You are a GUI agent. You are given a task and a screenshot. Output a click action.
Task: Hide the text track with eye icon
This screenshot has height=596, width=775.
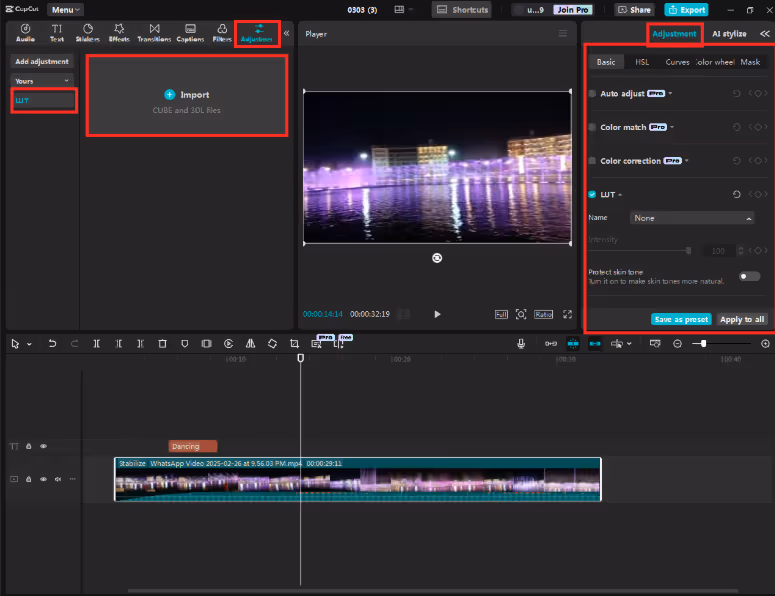[x=43, y=446]
